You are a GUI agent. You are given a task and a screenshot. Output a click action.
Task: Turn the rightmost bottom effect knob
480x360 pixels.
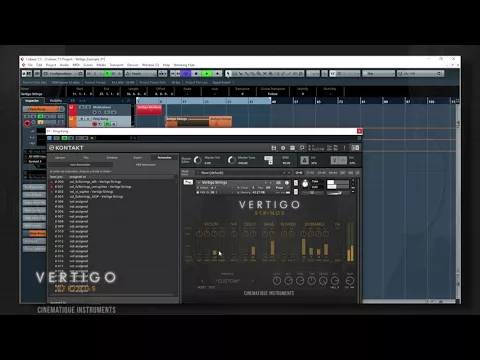coord(350,281)
